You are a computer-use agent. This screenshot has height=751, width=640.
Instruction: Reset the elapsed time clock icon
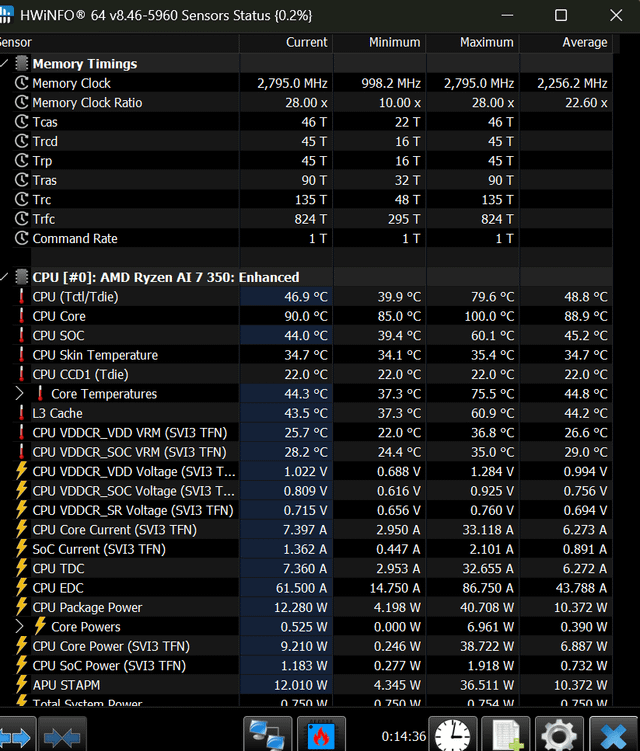[453, 735]
